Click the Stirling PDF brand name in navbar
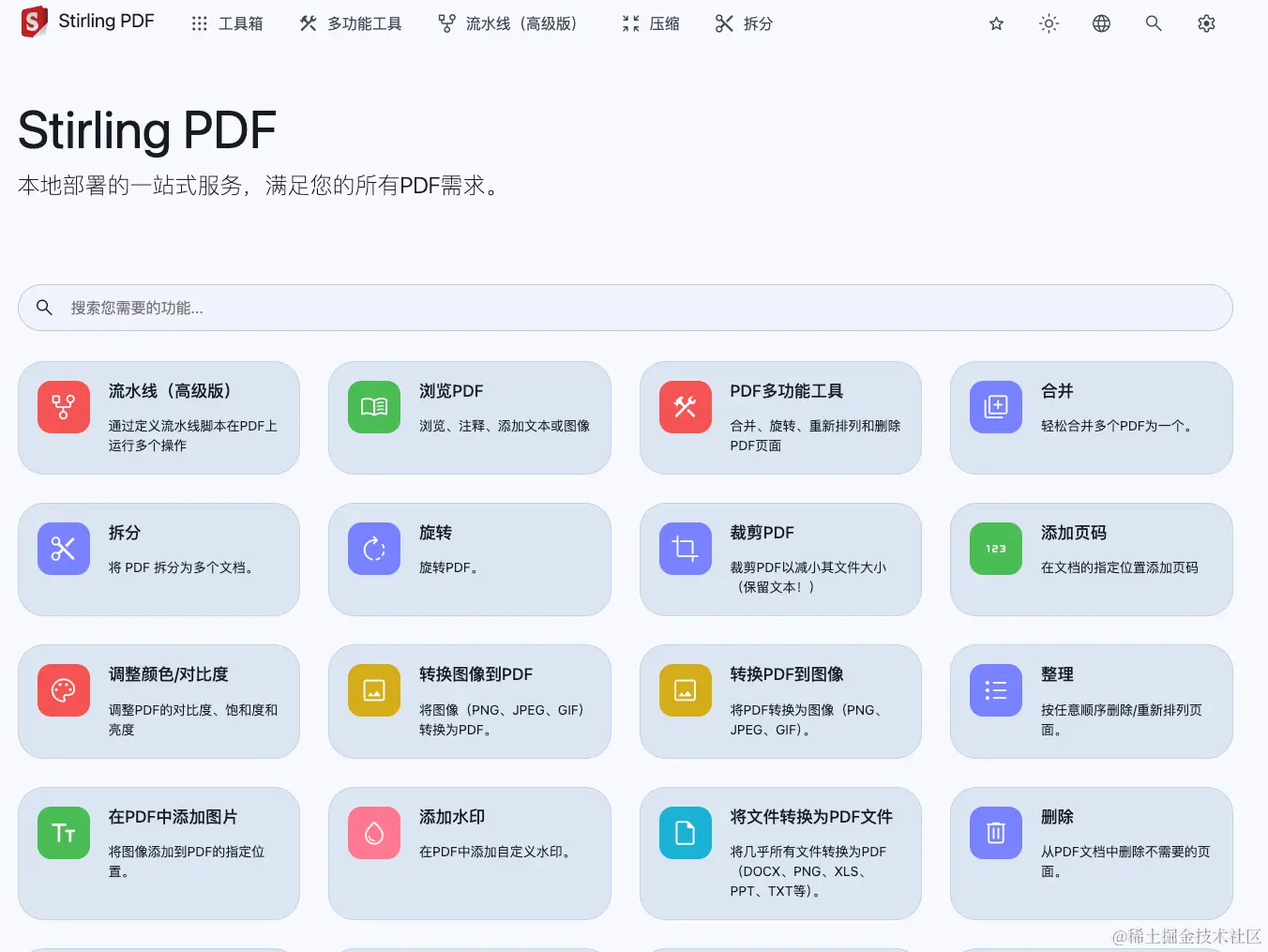1268x952 pixels. click(106, 22)
